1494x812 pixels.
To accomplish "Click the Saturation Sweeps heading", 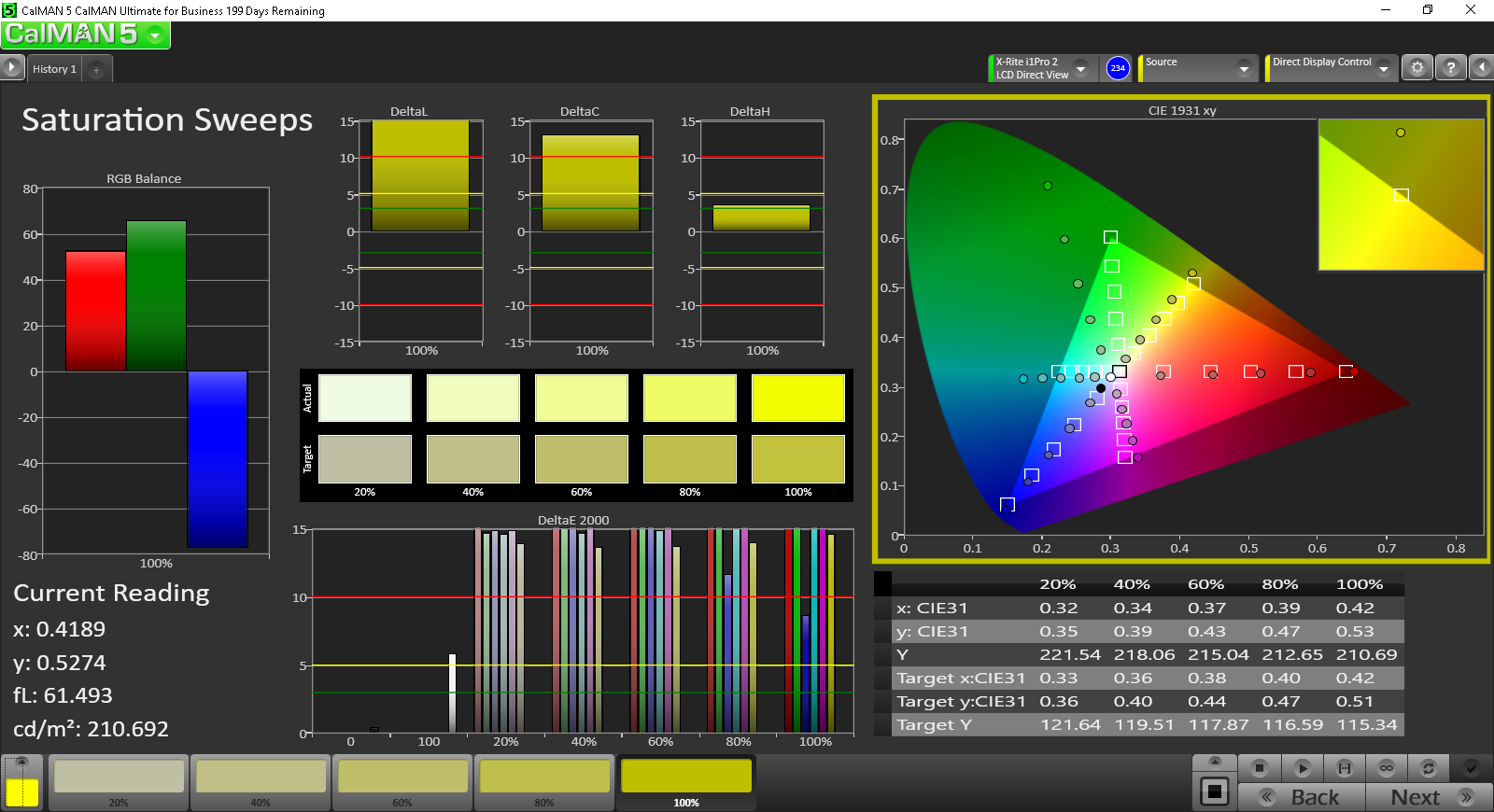I will (167, 119).
